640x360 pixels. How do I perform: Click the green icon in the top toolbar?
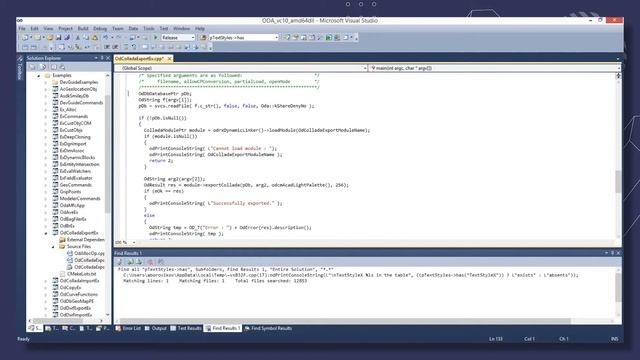point(329,38)
